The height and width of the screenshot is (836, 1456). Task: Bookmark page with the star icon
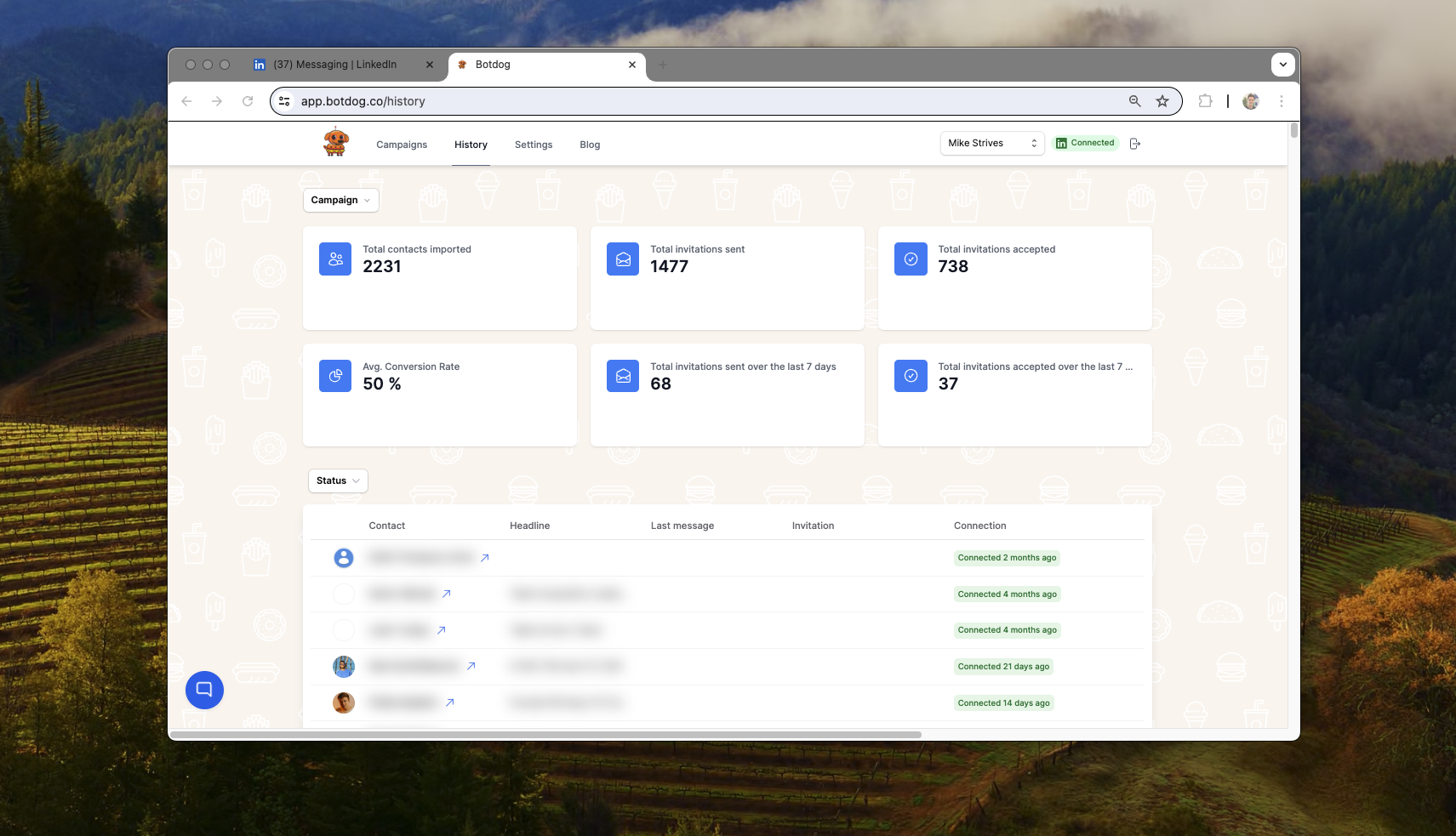[1162, 101]
